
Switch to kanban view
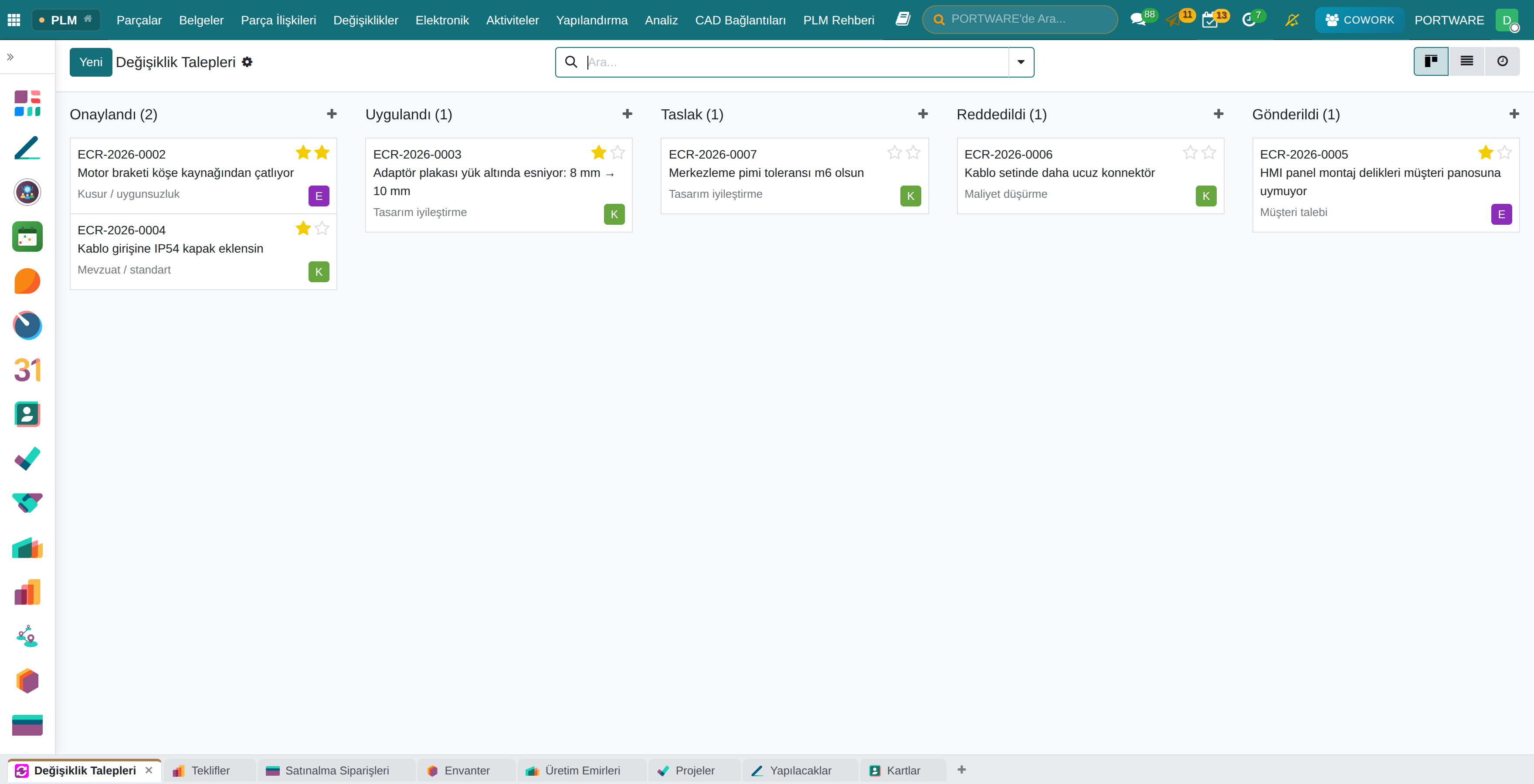coord(1430,61)
